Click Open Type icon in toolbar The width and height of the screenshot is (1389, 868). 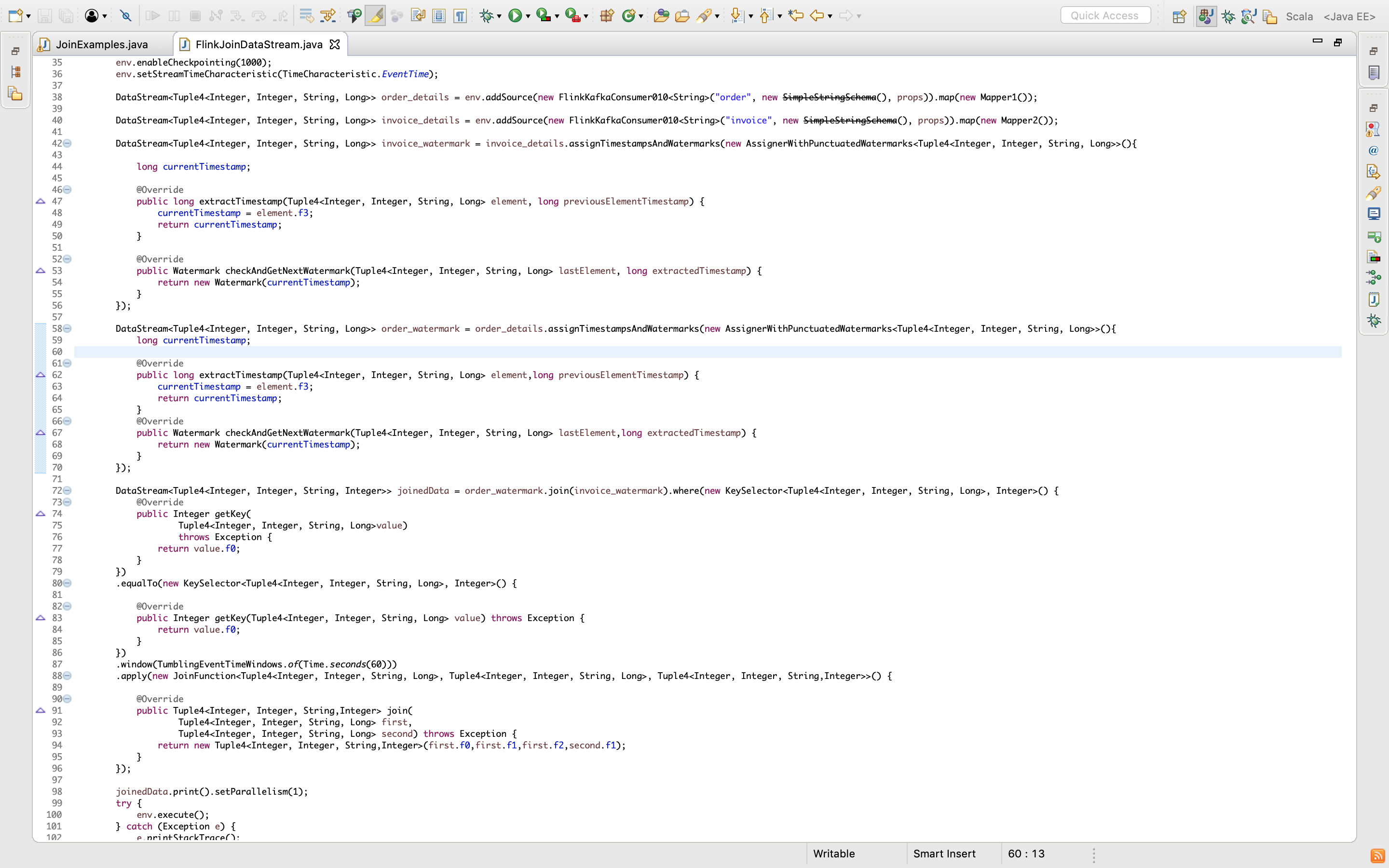pos(661,15)
